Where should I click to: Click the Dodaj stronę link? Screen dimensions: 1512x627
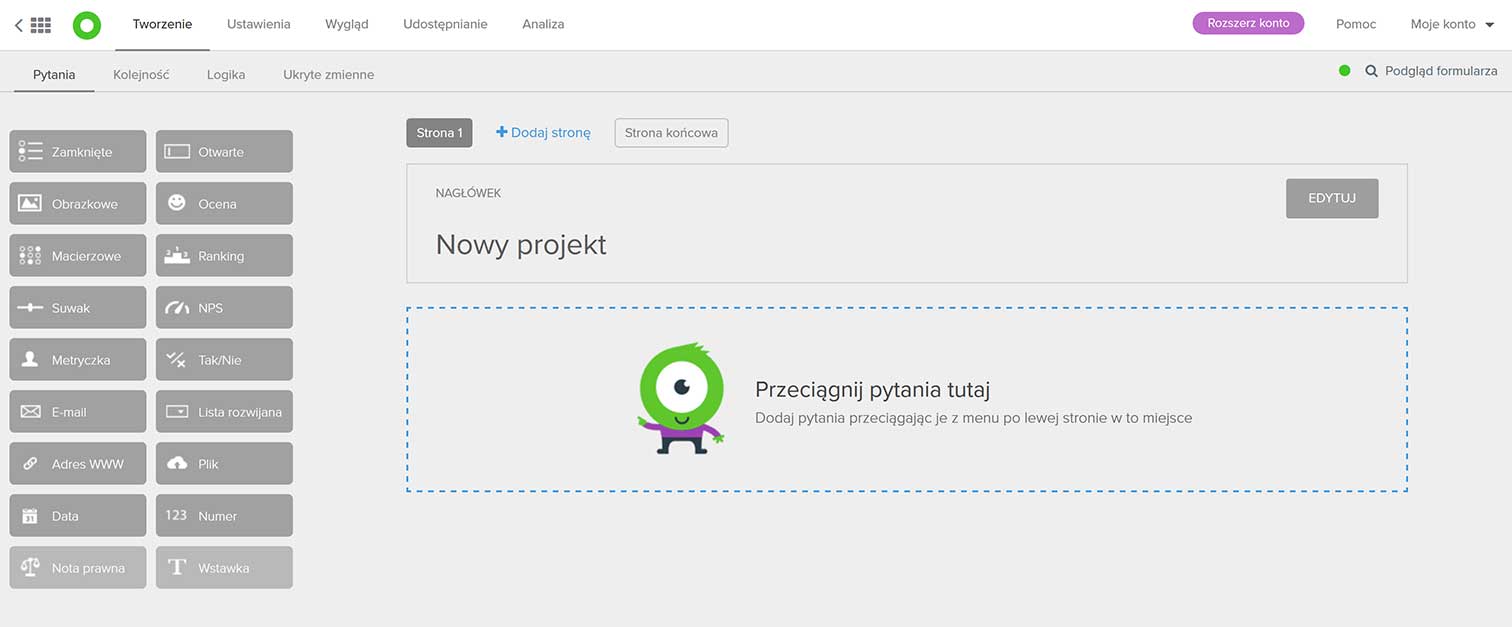tap(543, 133)
